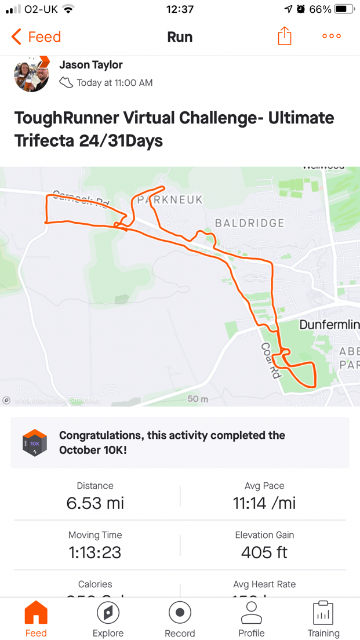Open the Record tab
The width and height of the screenshot is (360, 640).
click(x=180, y=619)
